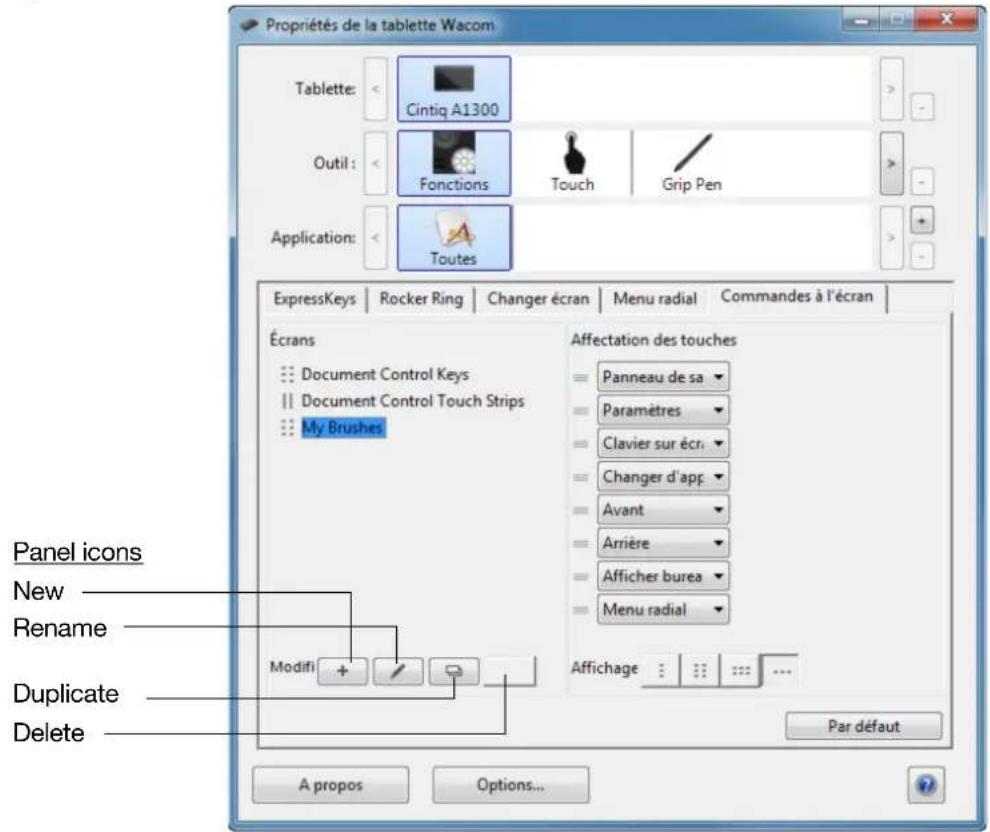Screen dimensions: 990x832
Task: Expand the Avant dropdown
Action: [x=663, y=509]
